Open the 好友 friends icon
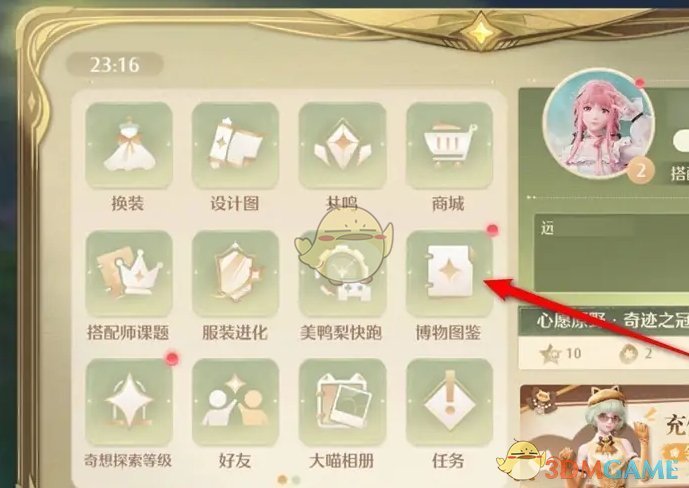The image size is (689, 488). click(x=235, y=402)
